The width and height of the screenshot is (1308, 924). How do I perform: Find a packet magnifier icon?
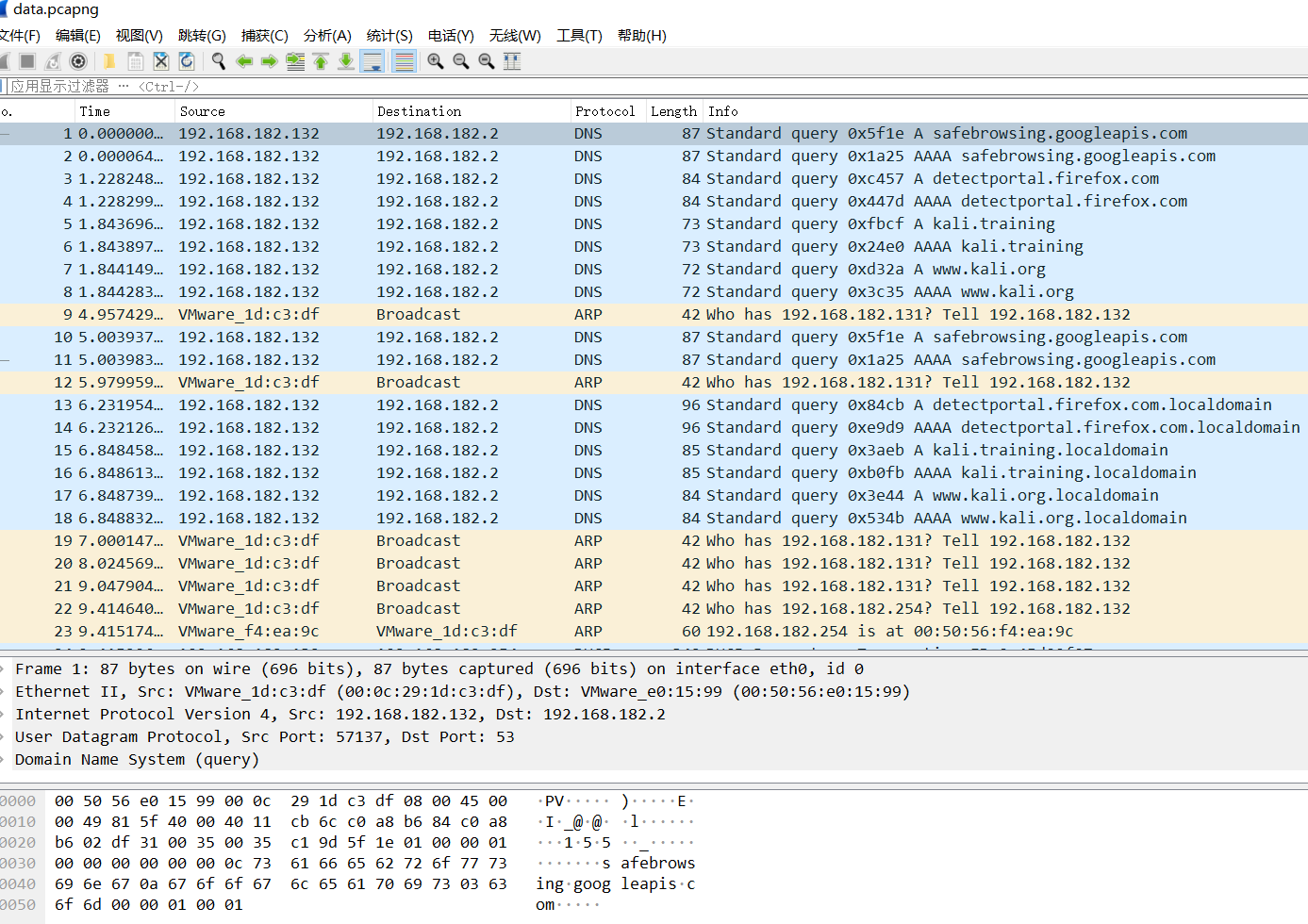[219, 61]
